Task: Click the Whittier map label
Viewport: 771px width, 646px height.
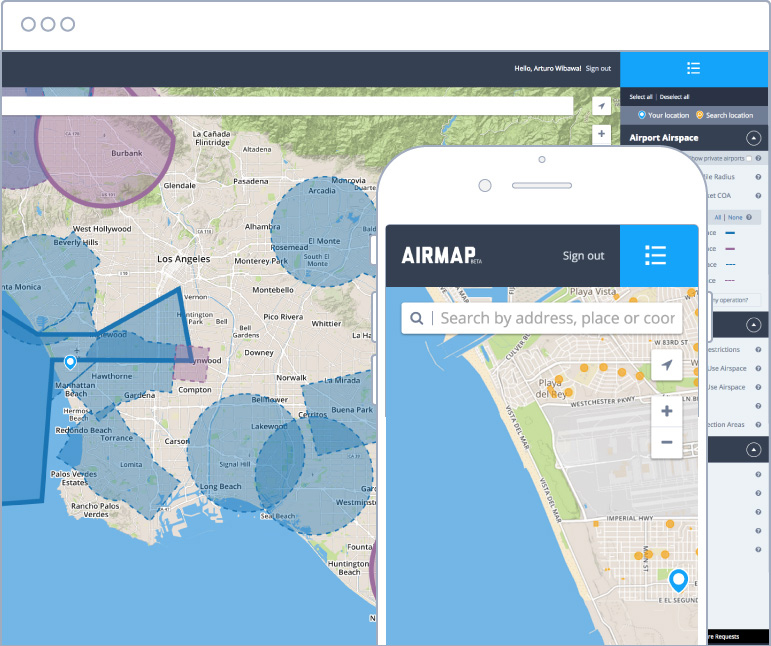Action: 326,323
